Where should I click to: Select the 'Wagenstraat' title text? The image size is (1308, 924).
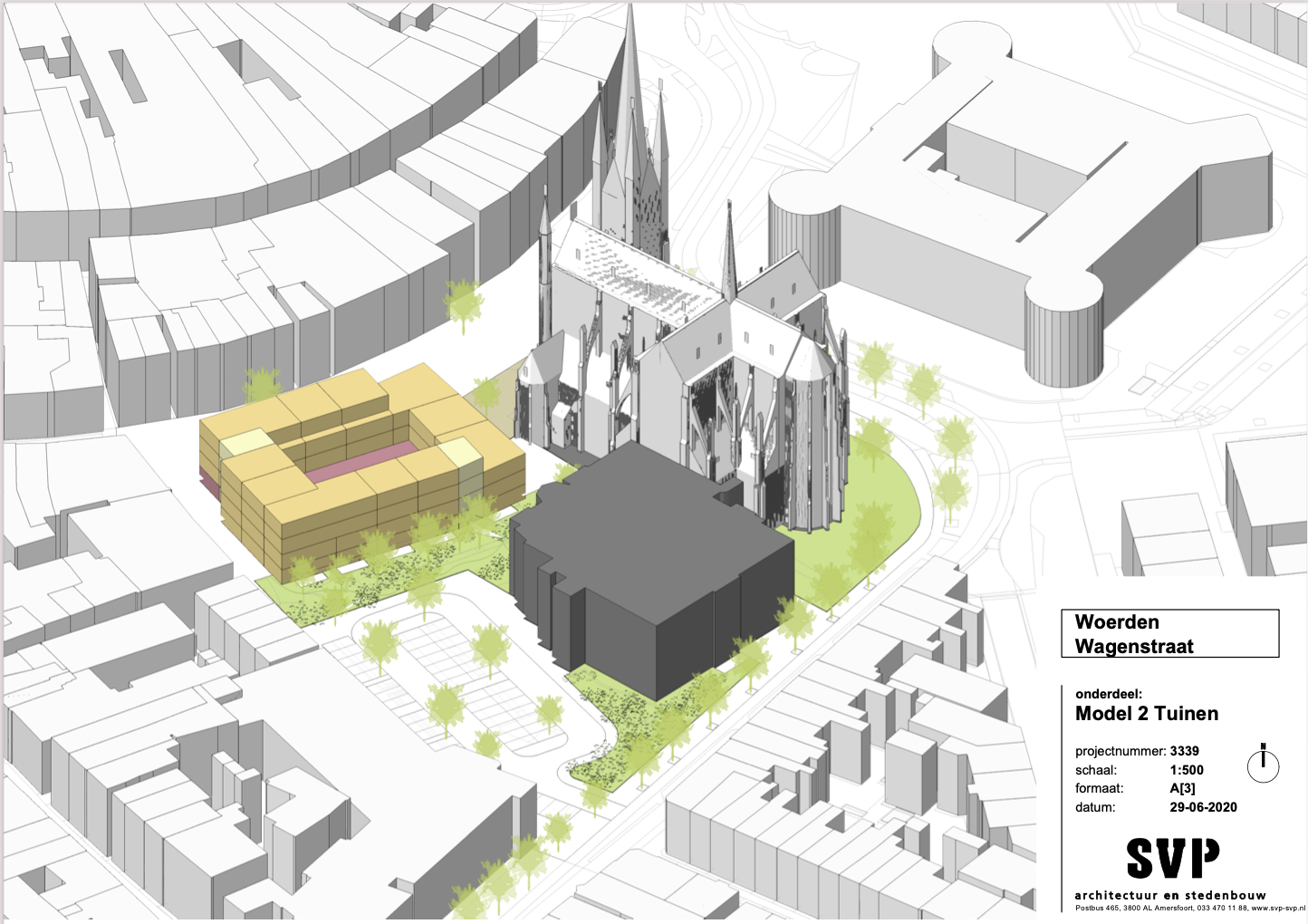[1134, 646]
